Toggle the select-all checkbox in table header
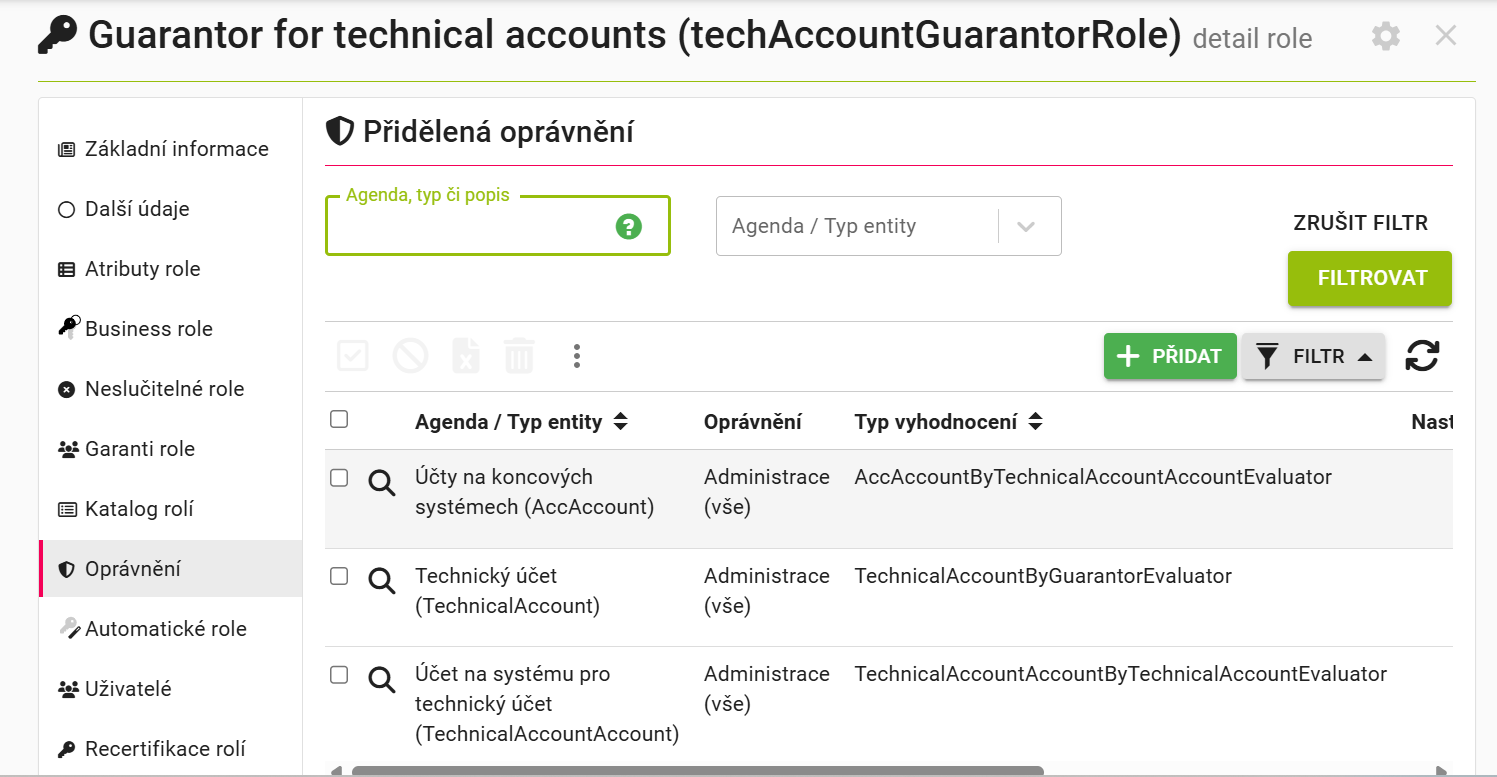 tap(339, 419)
